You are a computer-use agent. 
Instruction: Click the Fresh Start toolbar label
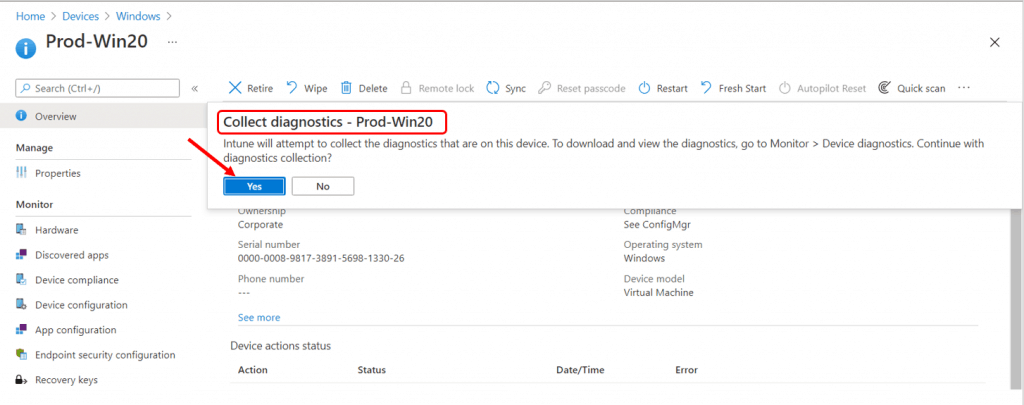click(743, 88)
